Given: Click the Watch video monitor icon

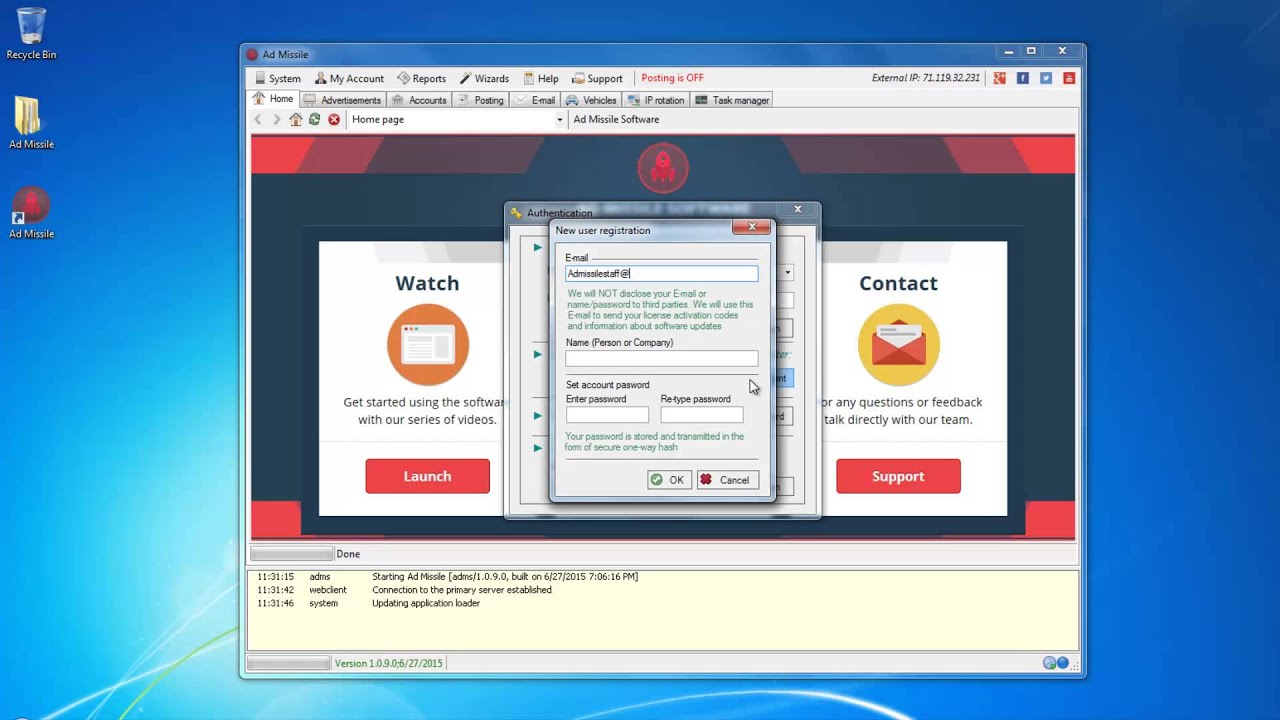Looking at the screenshot, I should [428, 345].
